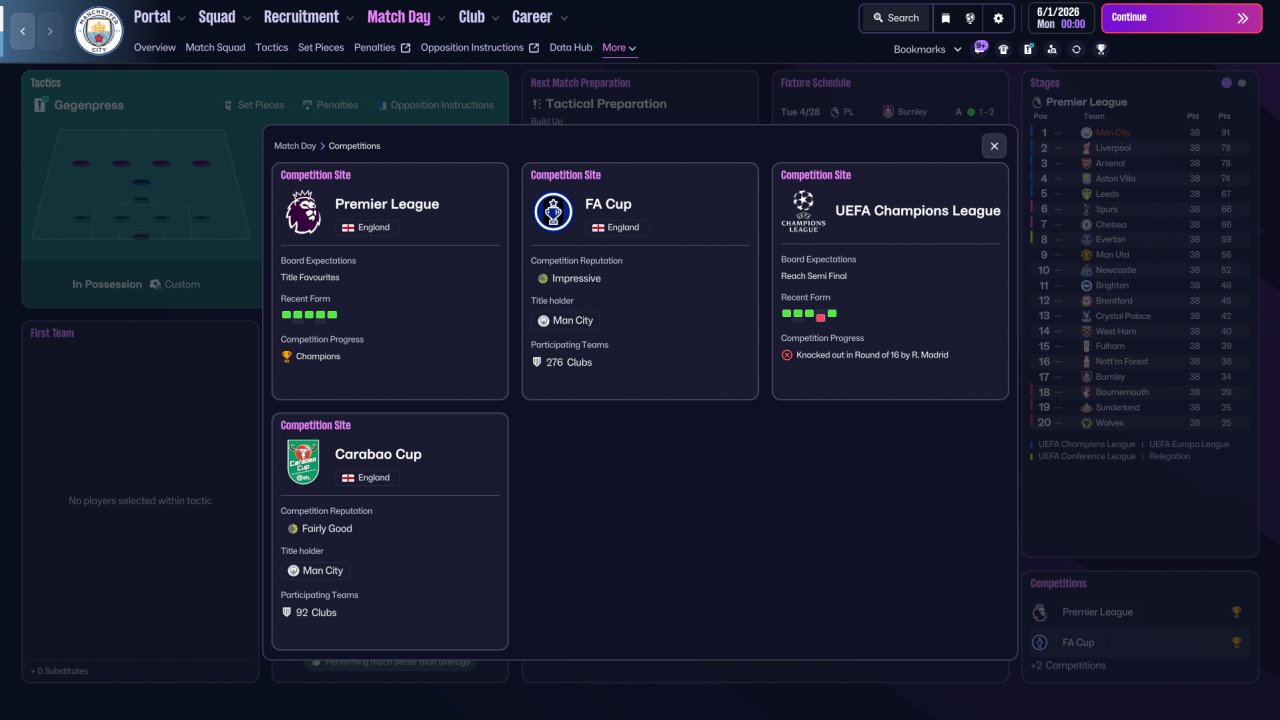Close the Competitions popup with X

[994, 146]
